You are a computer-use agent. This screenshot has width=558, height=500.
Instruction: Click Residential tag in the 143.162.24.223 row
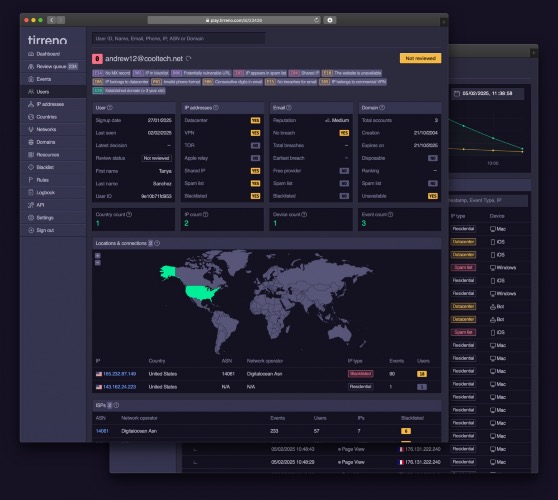click(360, 387)
